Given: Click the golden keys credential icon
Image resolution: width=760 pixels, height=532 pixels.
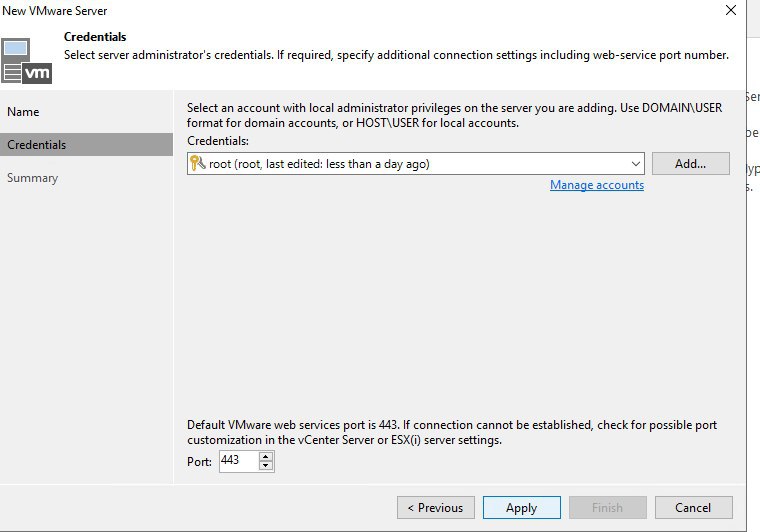Looking at the screenshot, I should (x=198, y=163).
